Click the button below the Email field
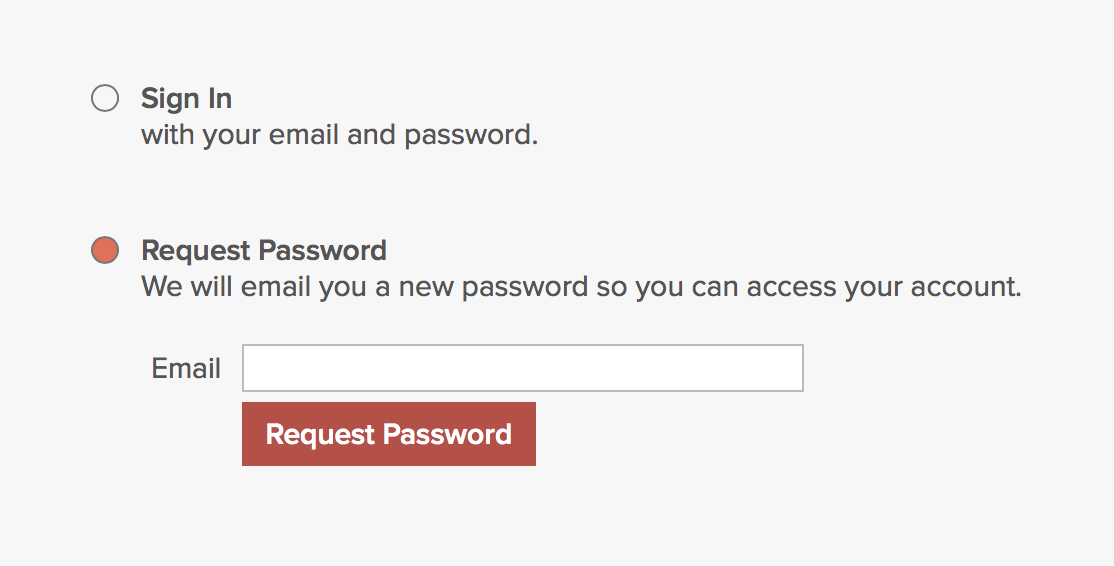 click(x=388, y=434)
